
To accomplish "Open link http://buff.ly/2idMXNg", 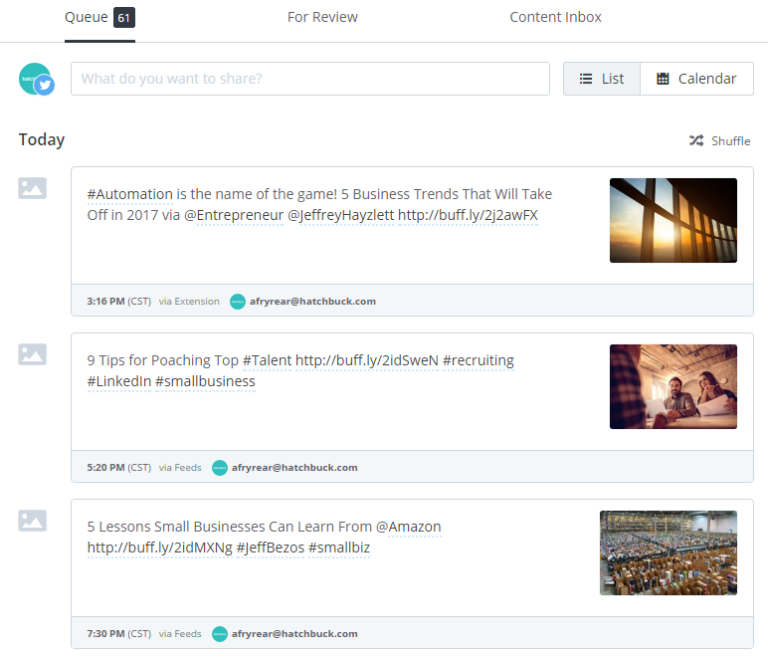I will (x=160, y=548).
